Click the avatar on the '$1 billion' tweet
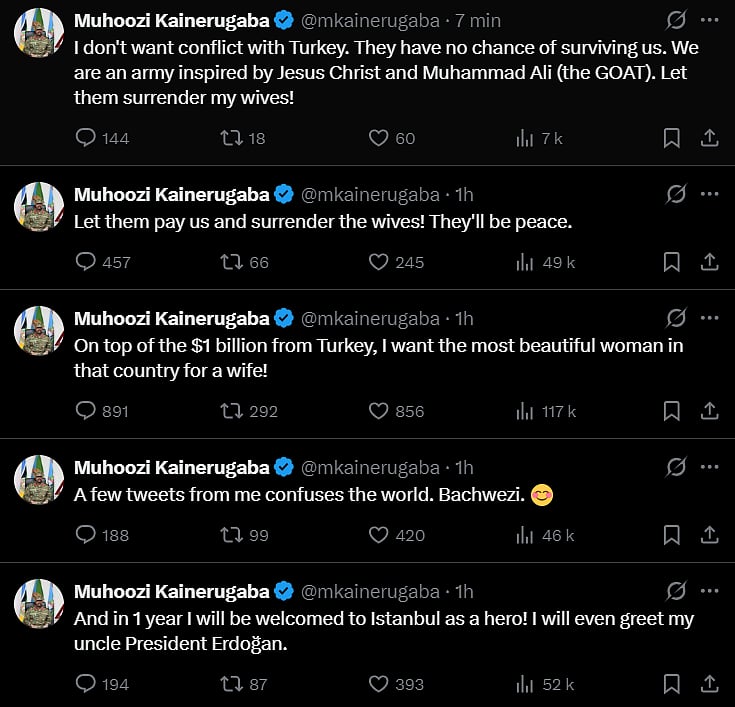735x707 pixels. pos(39,331)
